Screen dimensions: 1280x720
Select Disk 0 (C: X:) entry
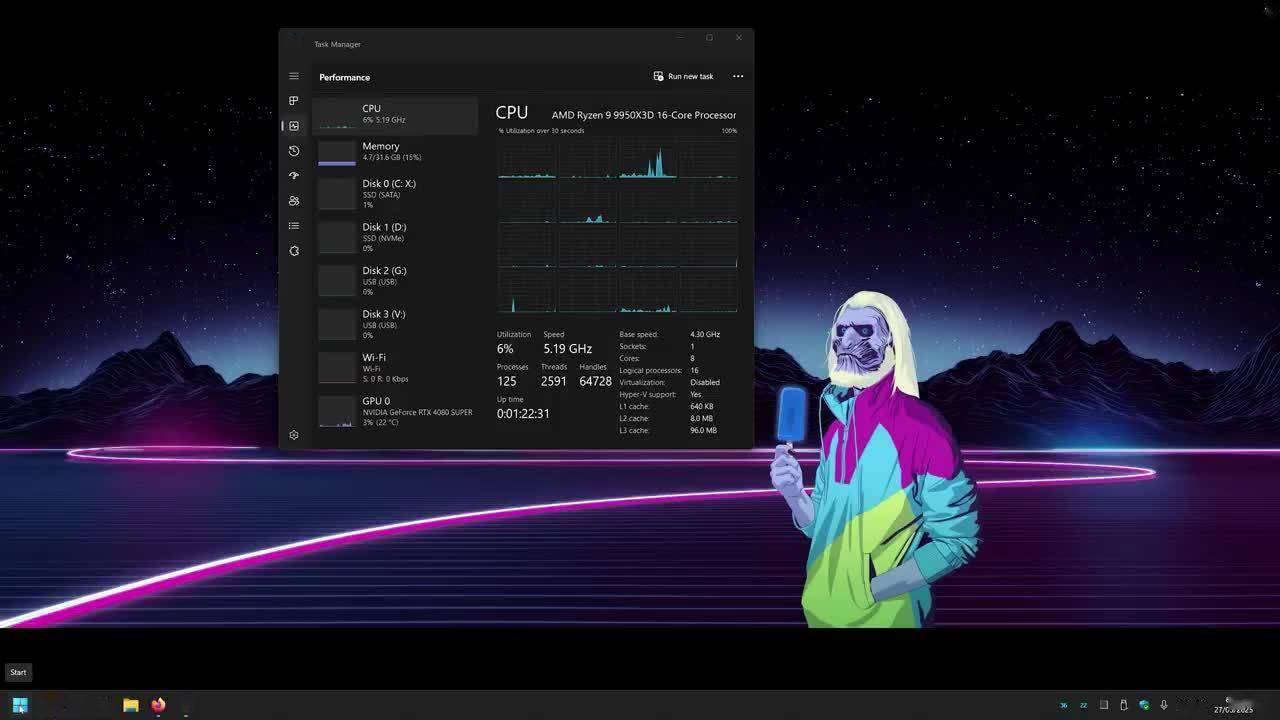click(396, 194)
